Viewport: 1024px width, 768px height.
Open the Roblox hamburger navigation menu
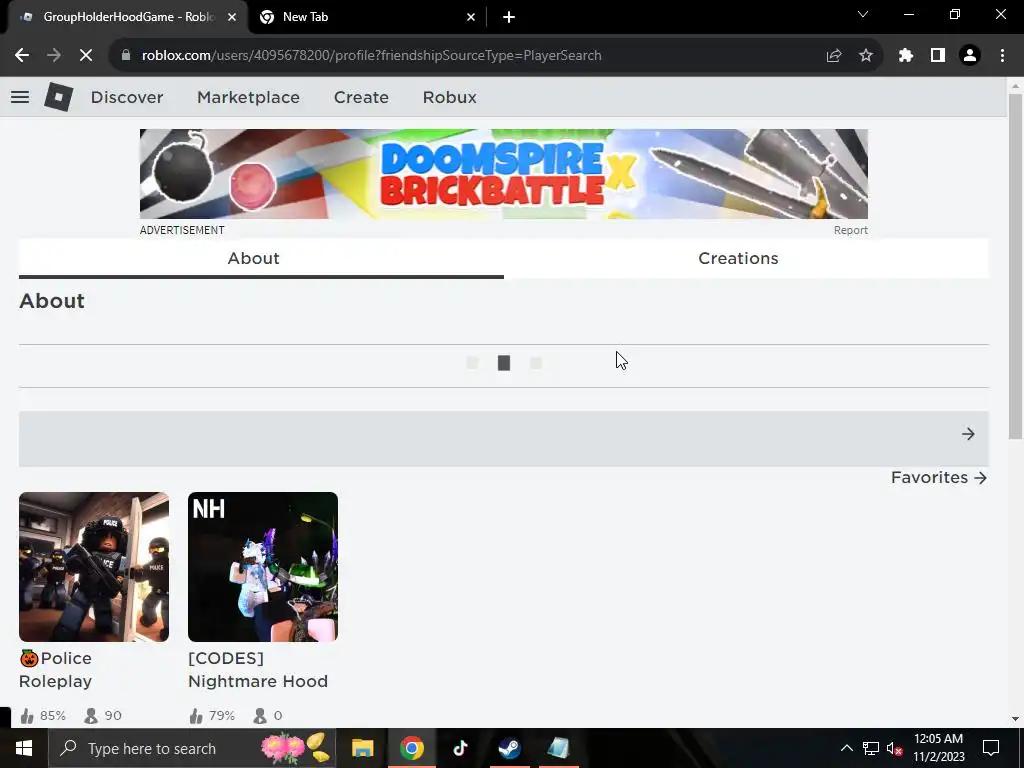pos(20,97)
